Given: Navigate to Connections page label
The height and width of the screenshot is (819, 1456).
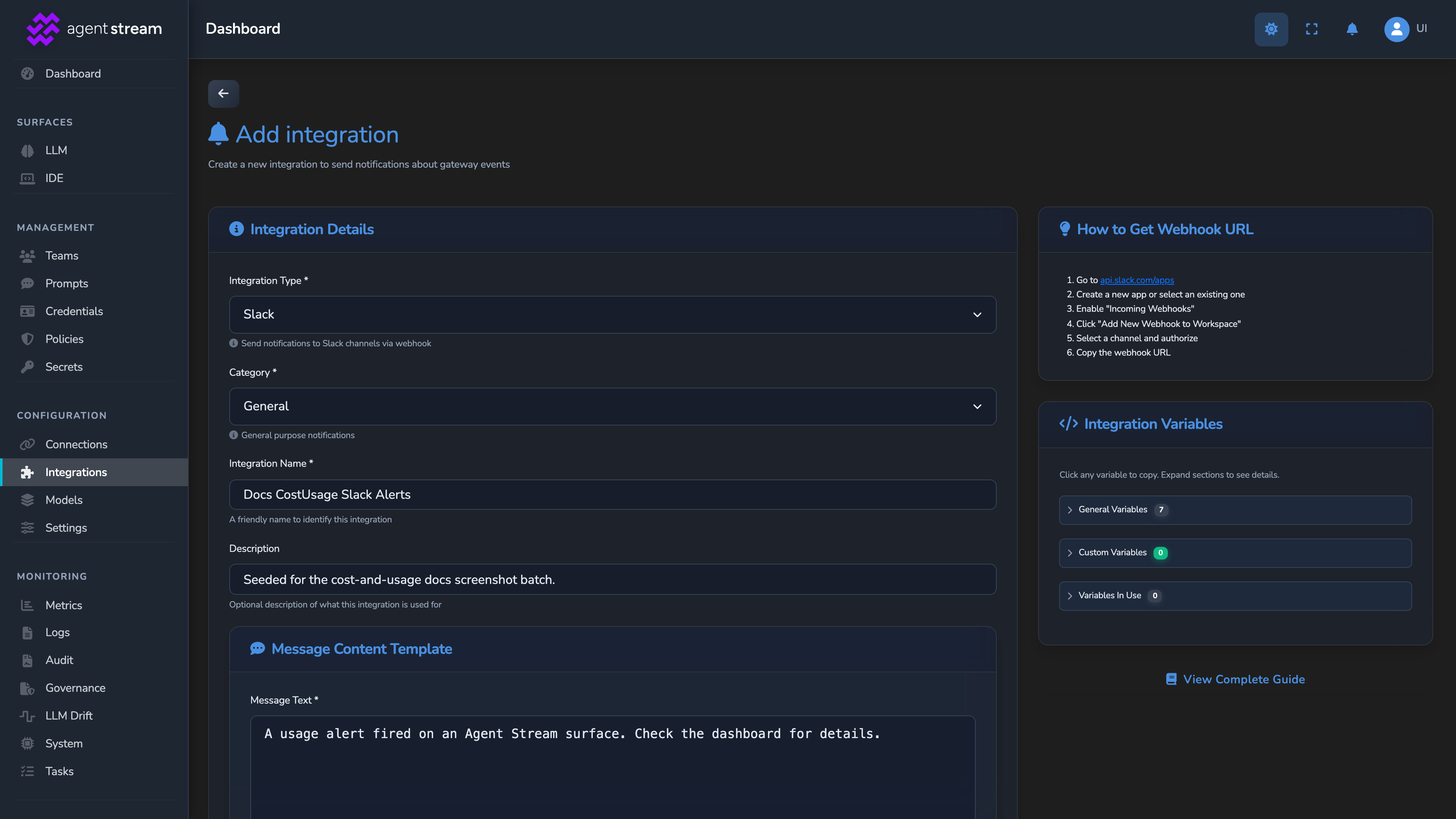Looking at the screenshot, I should tap(76, 444).
